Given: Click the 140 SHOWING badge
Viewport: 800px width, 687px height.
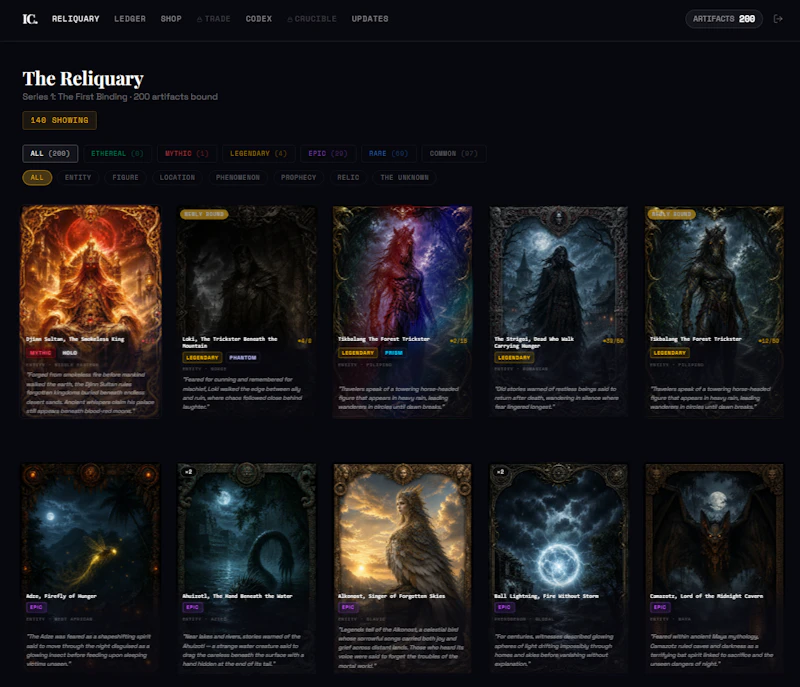Looking at the screenshot, I should tap(59, 120).
